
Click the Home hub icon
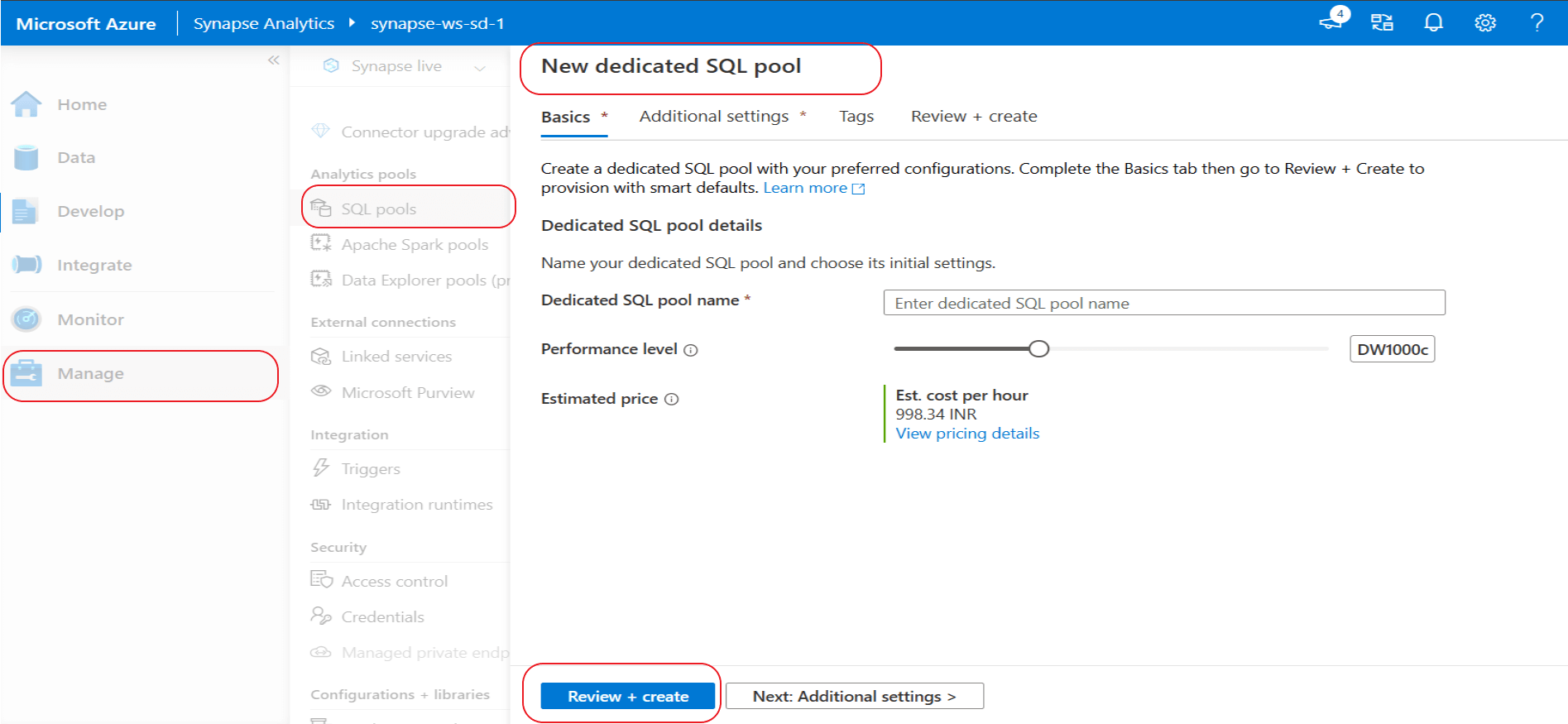[x=26, y=104]
